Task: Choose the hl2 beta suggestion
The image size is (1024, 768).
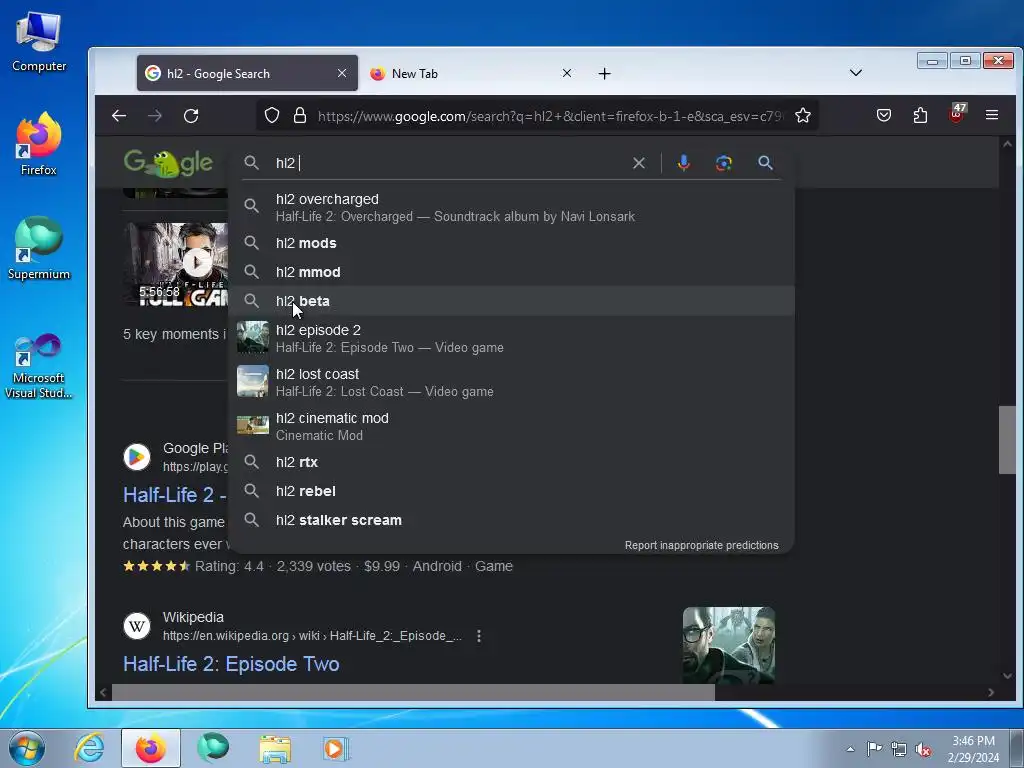Action: pos(512,301)
